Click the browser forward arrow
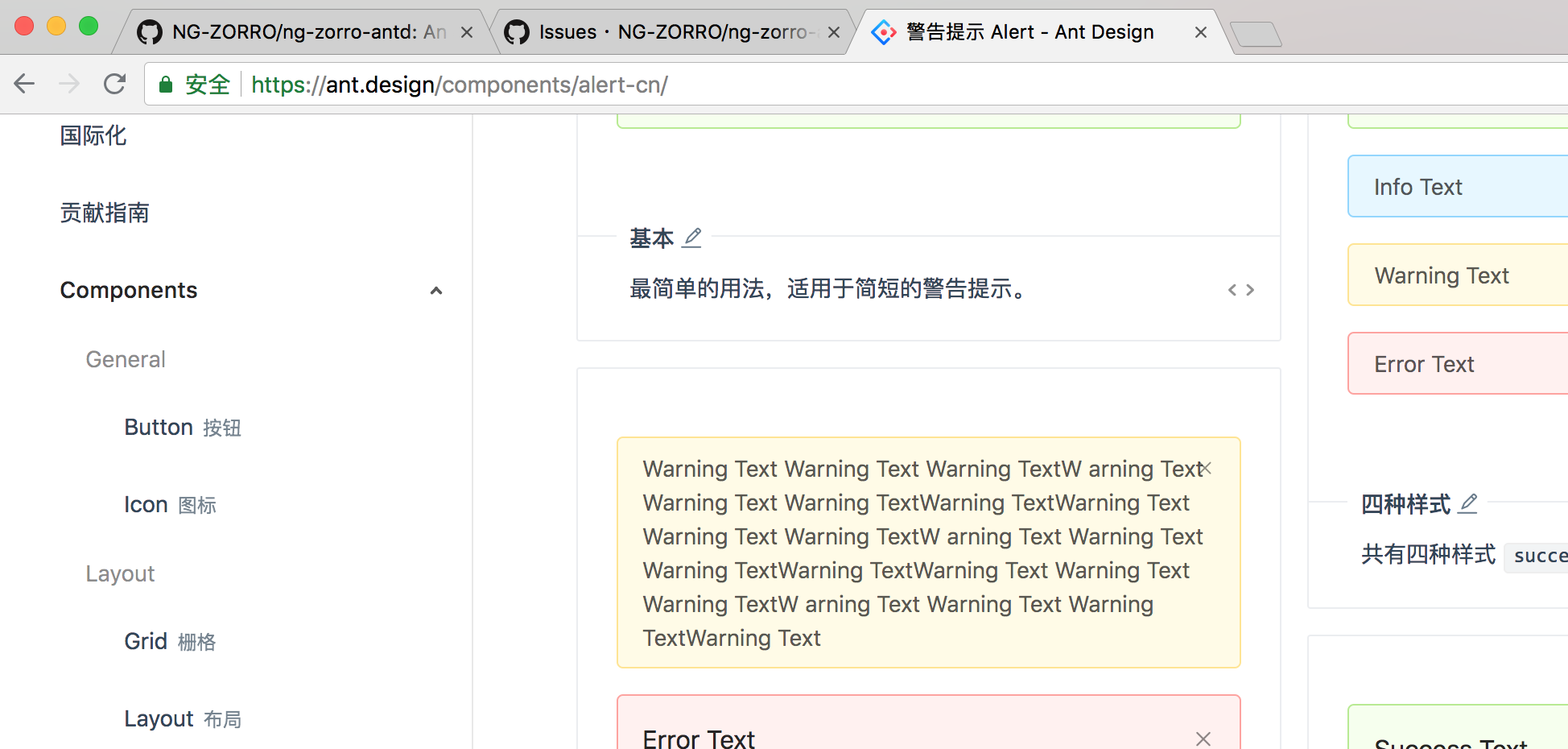The image size is (1568, 749). point(70,84)
